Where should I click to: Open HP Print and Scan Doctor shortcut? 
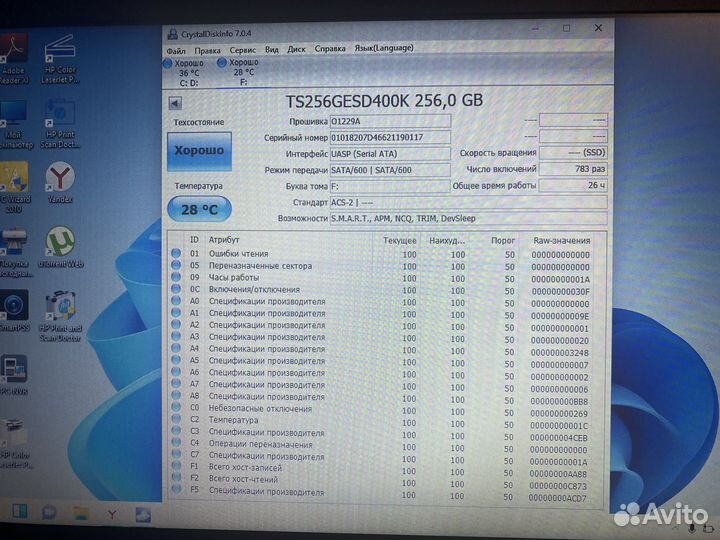point(60,316)
